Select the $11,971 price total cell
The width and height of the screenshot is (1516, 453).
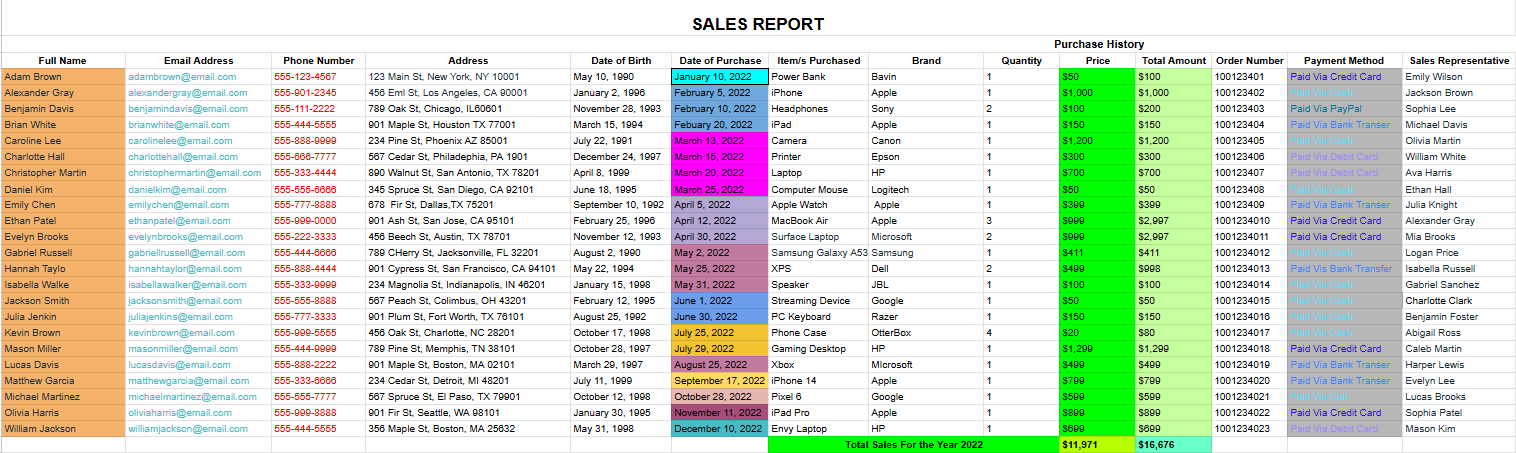(1097, 445)
